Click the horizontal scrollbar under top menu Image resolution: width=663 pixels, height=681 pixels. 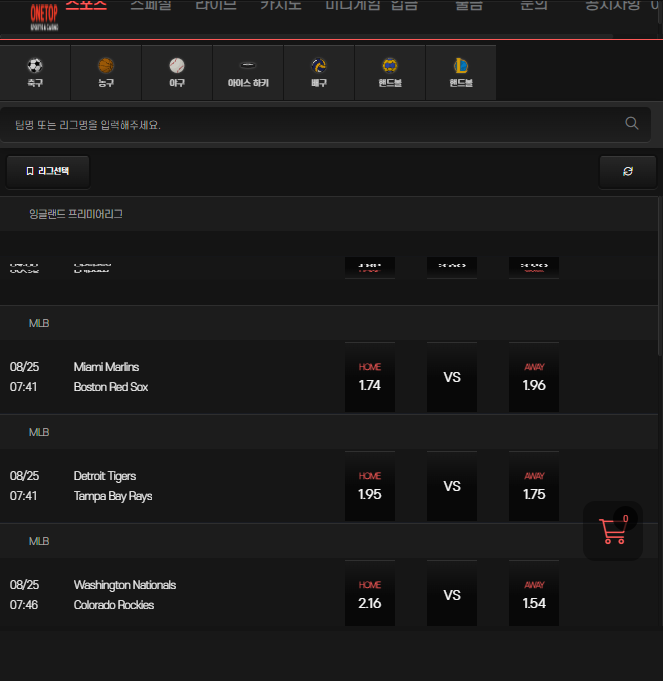(307, 36)
